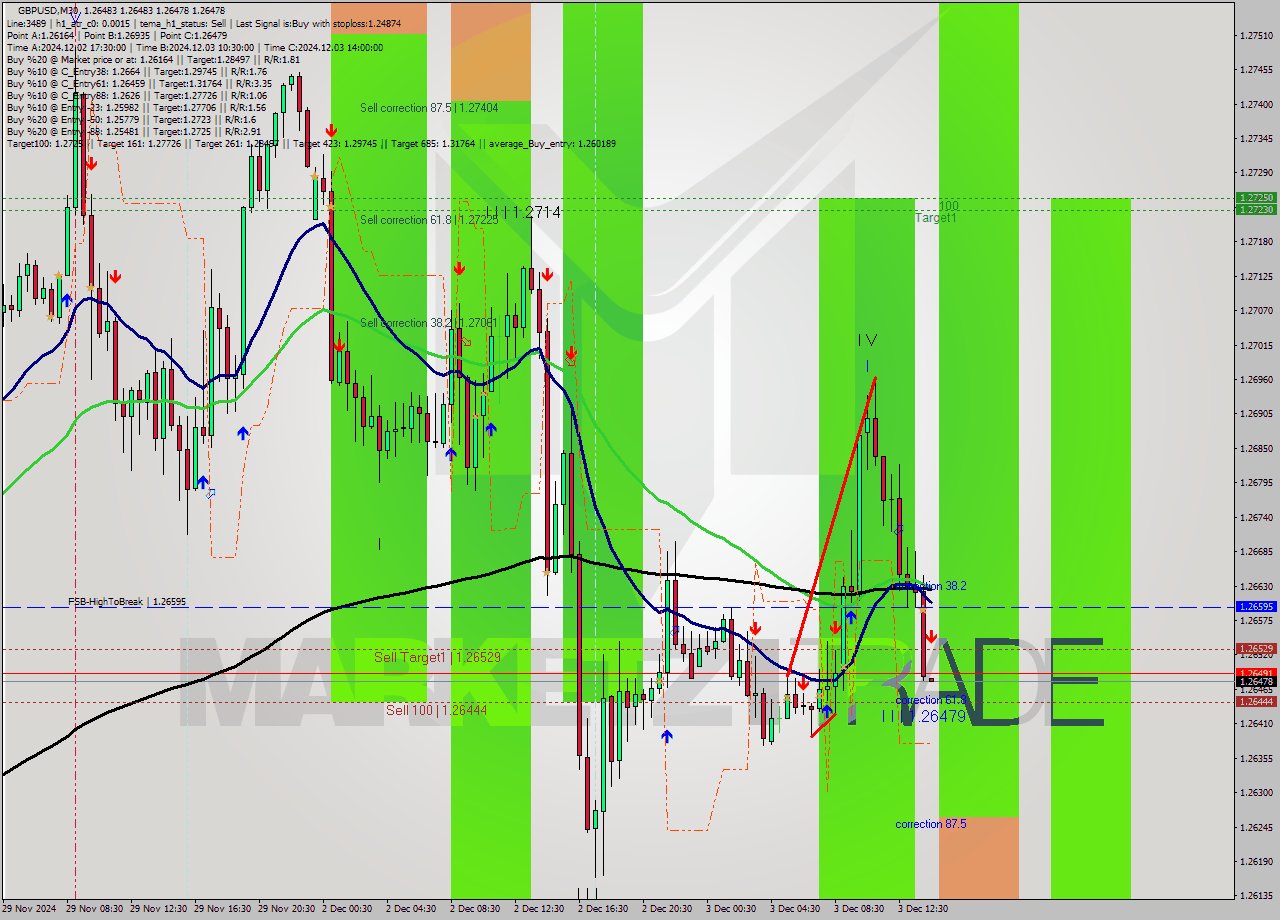Screen dimensions: 1280x920
Task: Click 'Sell correction 61.8 | 1.27225' label
Action: (429, 220)
